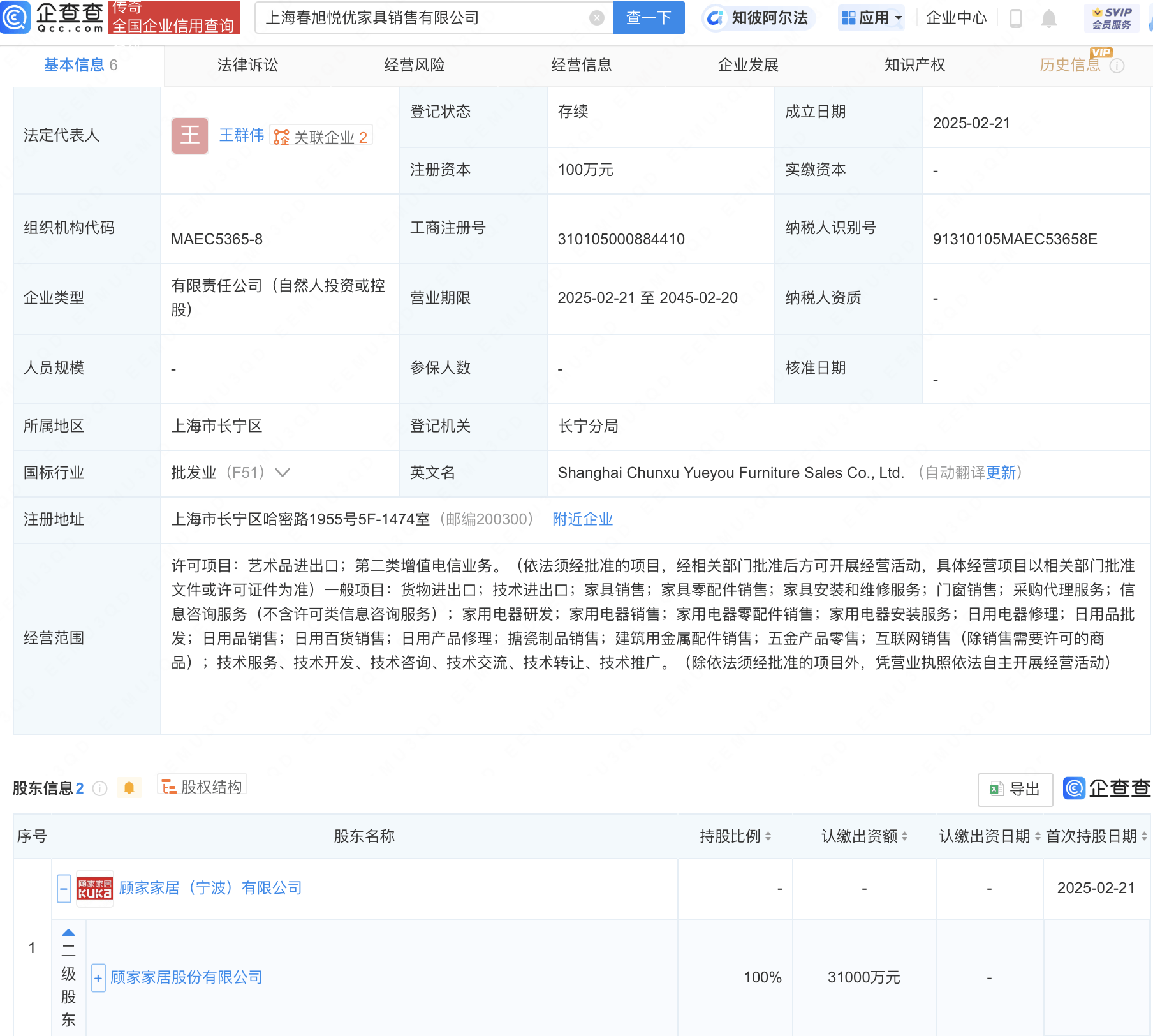
Task: Click KUKA company logo thumbnail
Action: click(x=95, y=889)
